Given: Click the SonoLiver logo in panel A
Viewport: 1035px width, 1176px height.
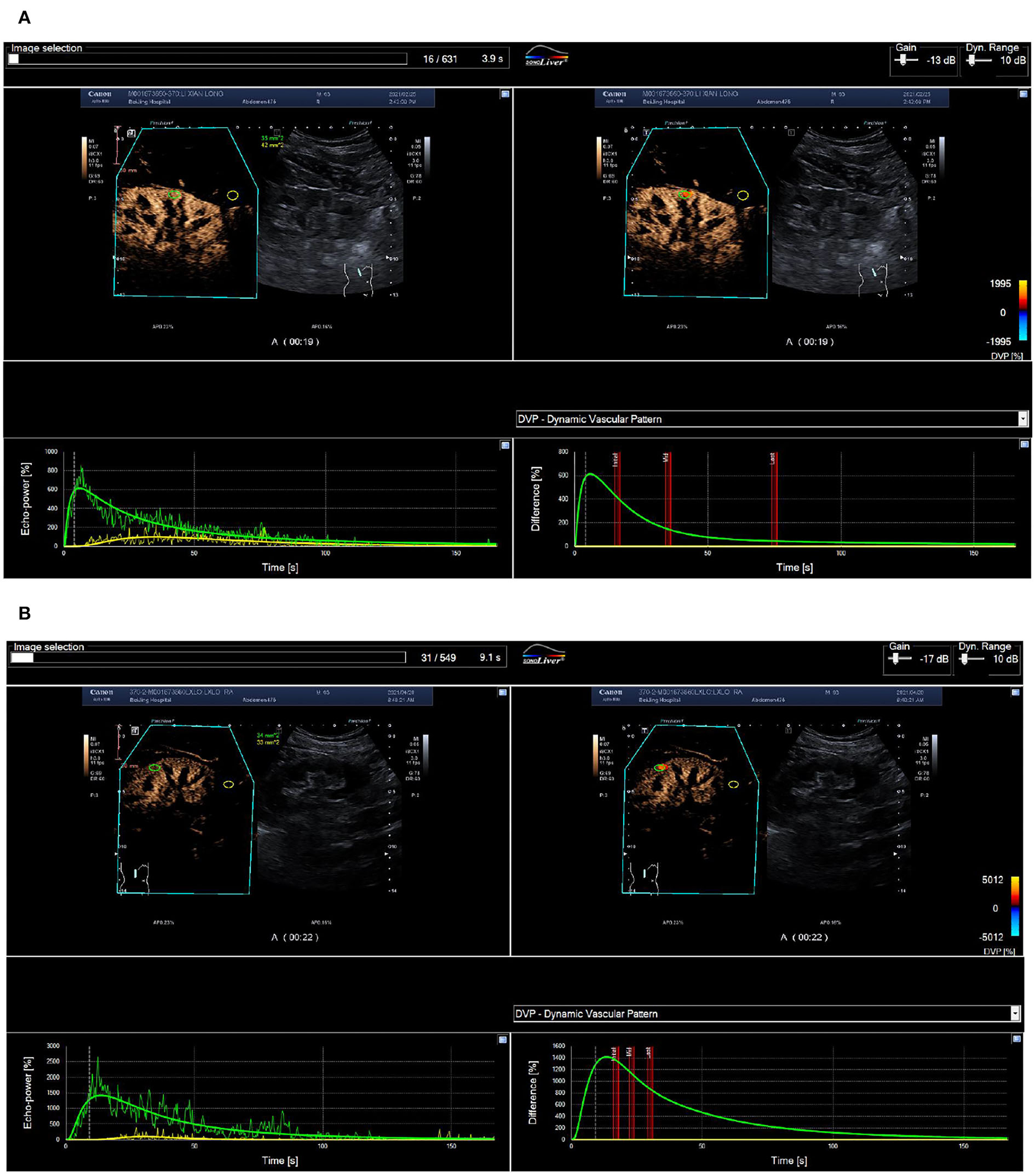Looking at the screenshot, I should tap(546, 57).
